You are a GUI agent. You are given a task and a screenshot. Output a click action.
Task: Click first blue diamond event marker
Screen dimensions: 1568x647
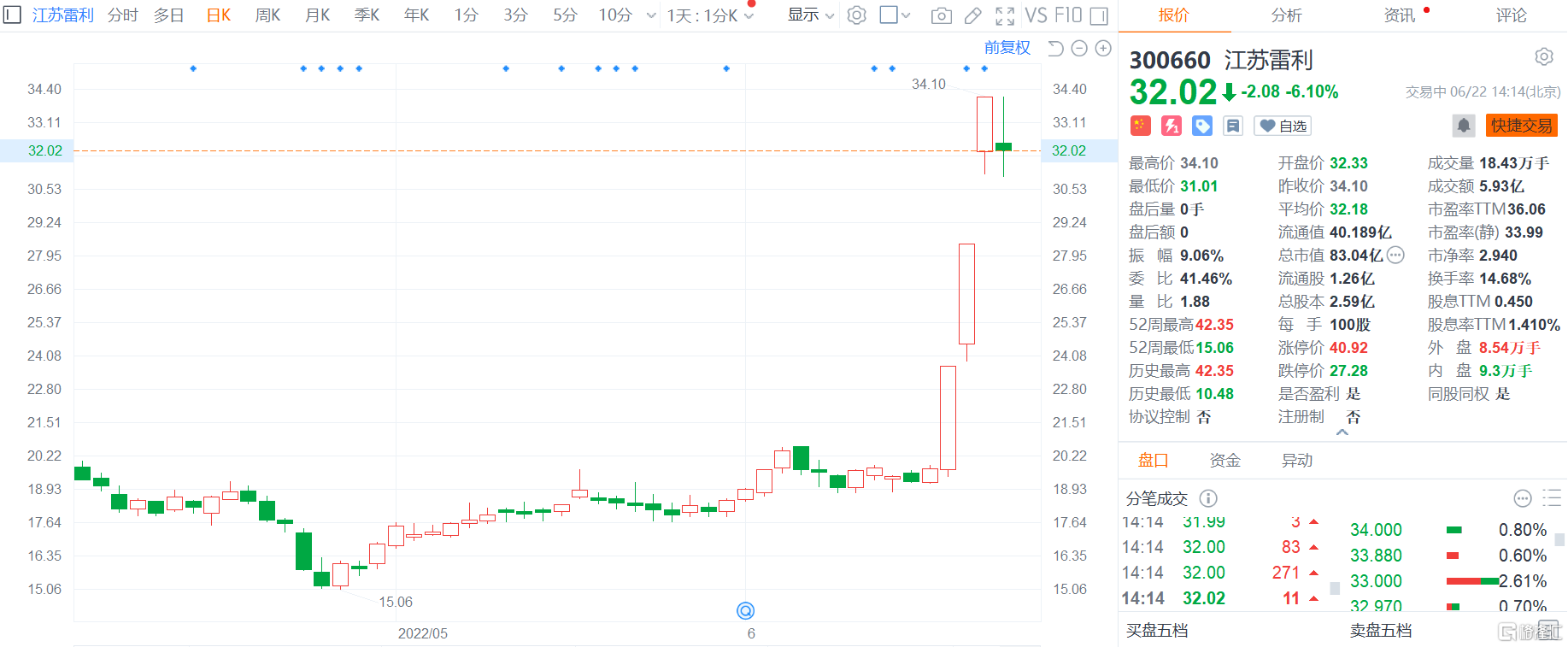coord(193,68)
